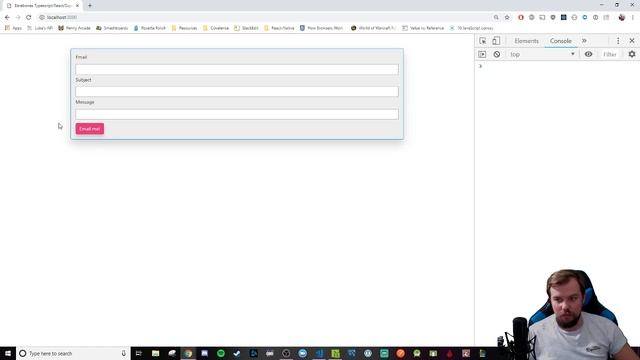The height and width of the screenshot is (360, 640).
Task: Click the console prompt line
Action: click(x=557, y=66)
